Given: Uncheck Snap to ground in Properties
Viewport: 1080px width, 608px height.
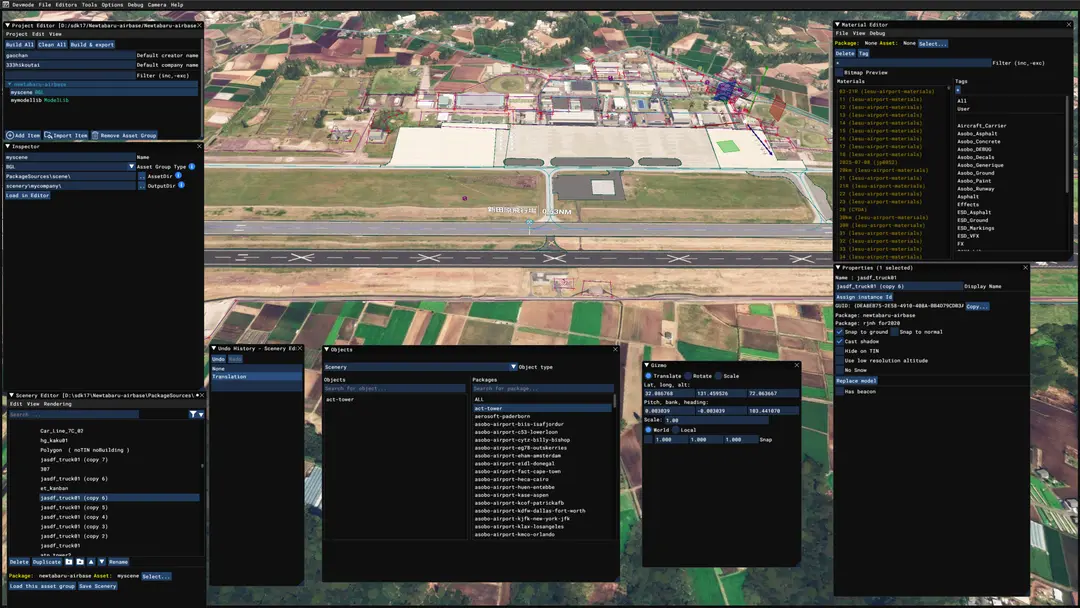Looking at the screenshot, I should click(840, 332).
